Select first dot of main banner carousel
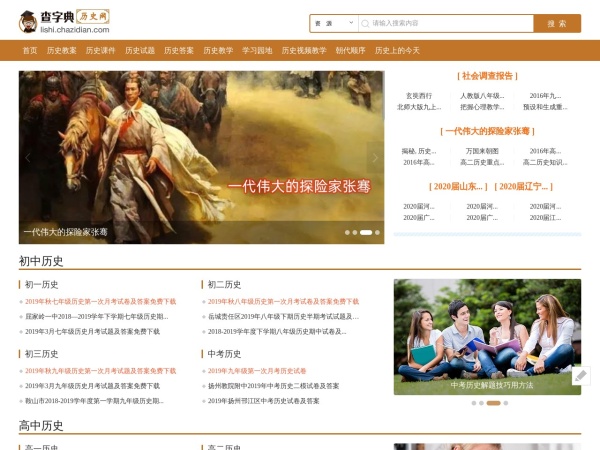Viewport: 600px width, 450px height. (x=347, y=232)
